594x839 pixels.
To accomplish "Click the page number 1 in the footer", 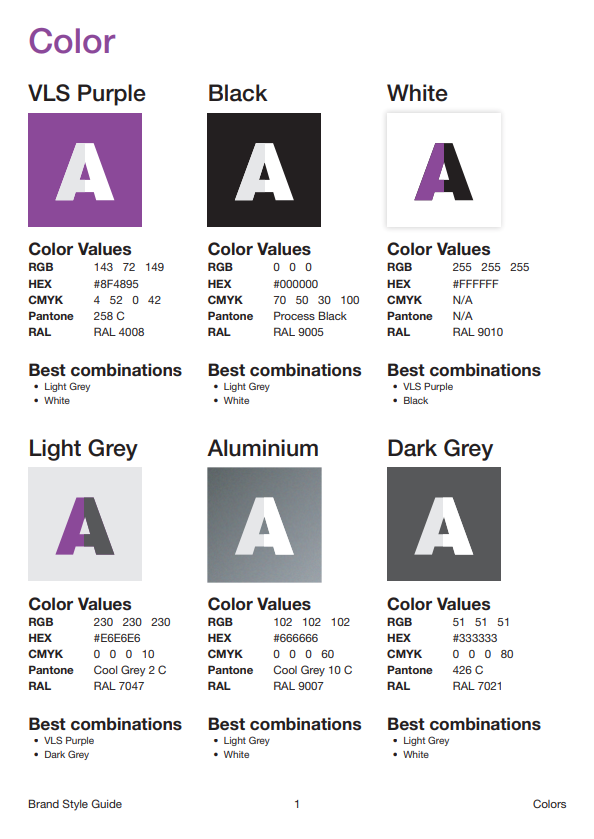I will tap(297, 804).
